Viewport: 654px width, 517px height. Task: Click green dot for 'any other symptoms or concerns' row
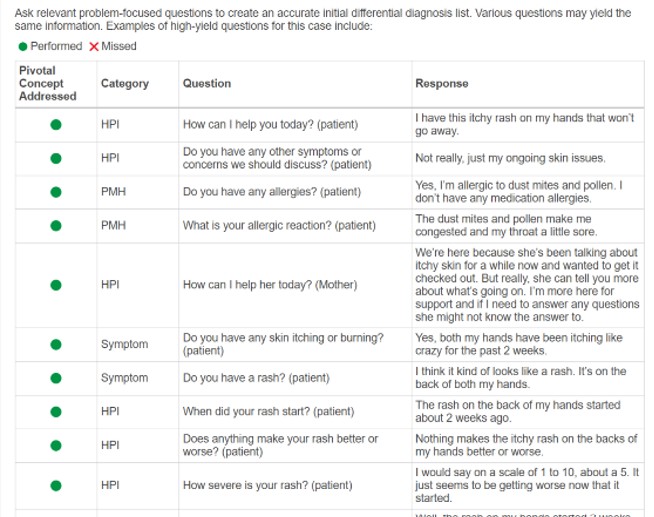56,158
